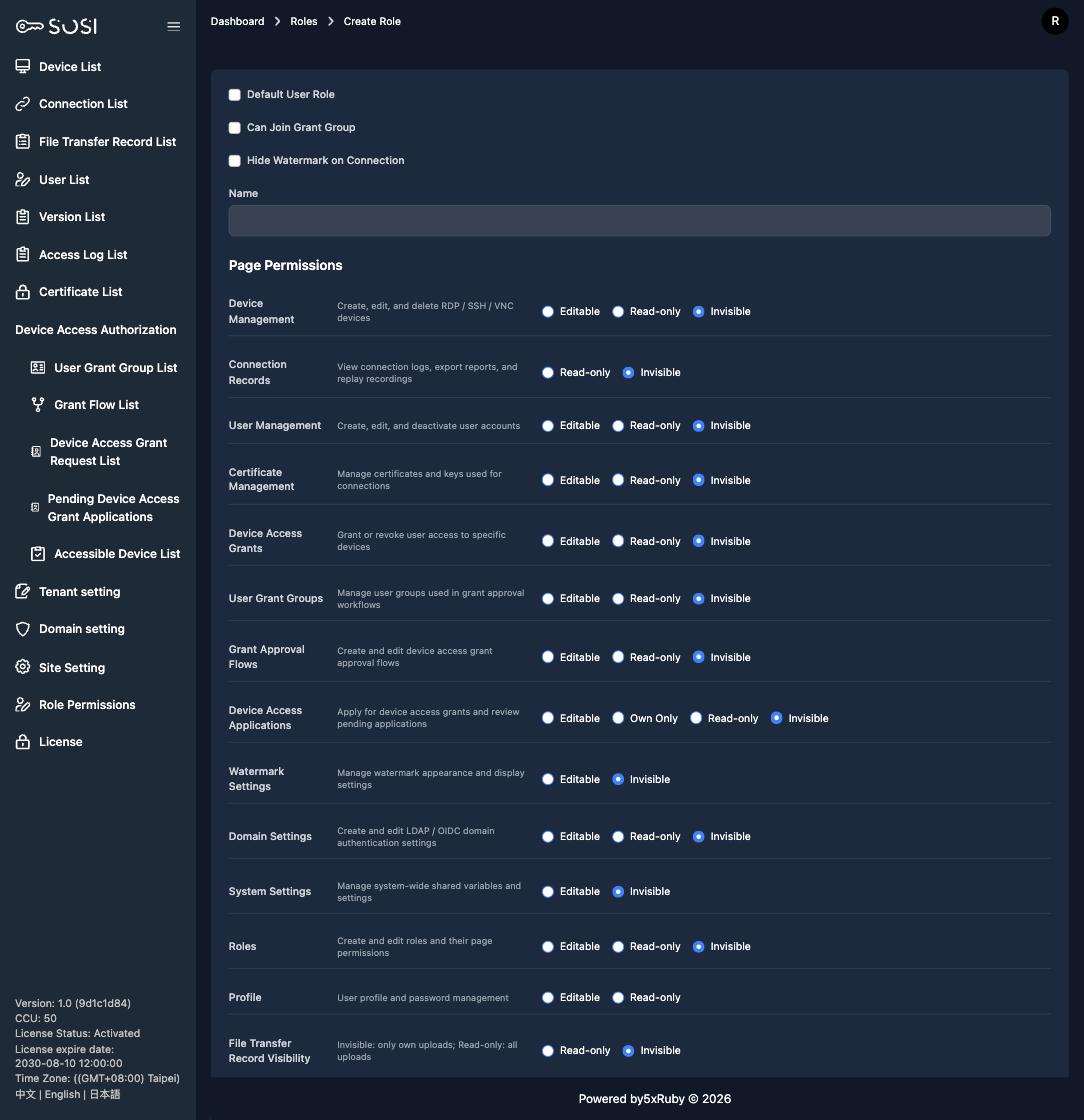Focus the role Name input field
The height and width of the screenshot is (1120, 1084).
tap(639, 221)
